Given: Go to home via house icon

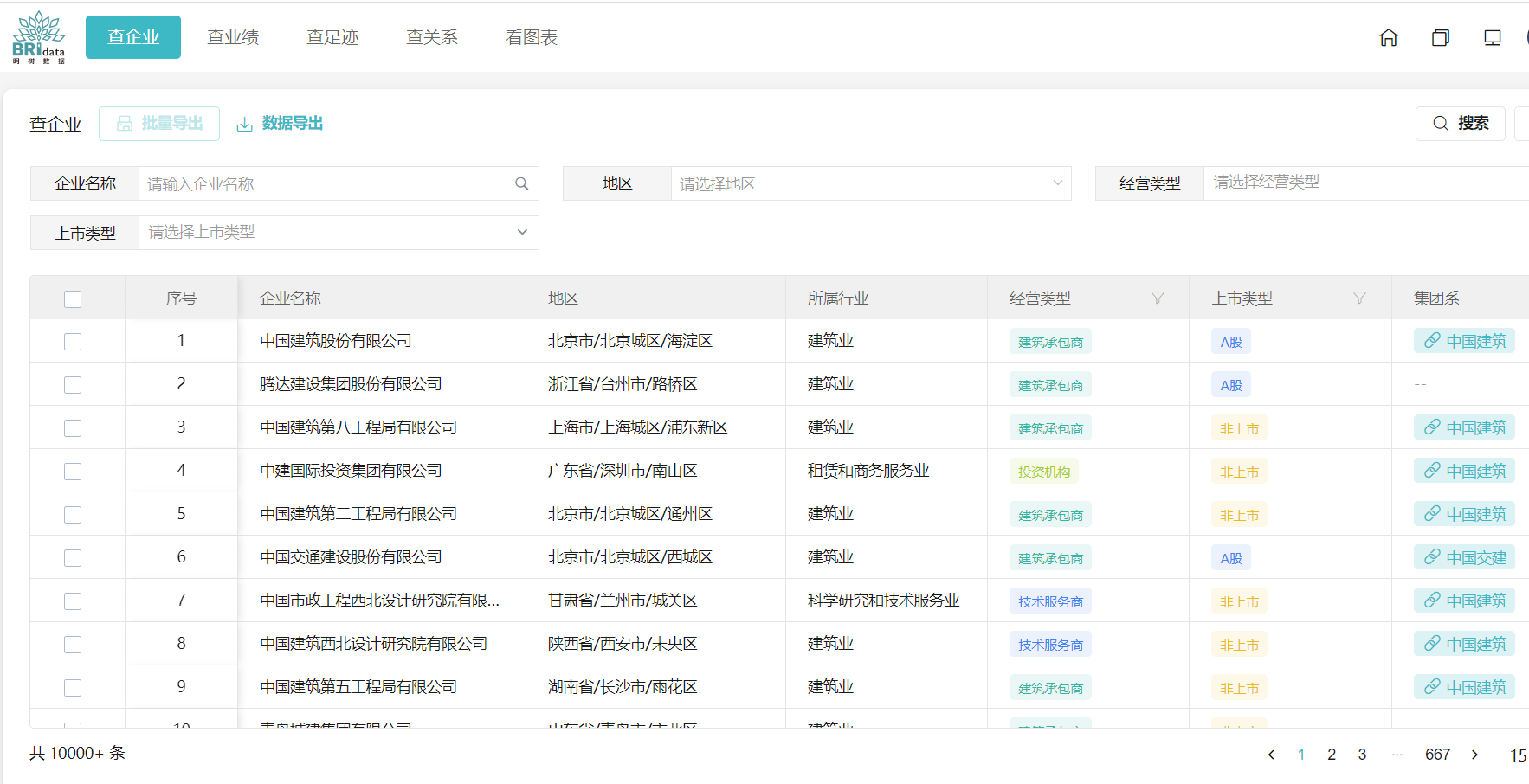Looking at the screenshot, I should 1389,37.
